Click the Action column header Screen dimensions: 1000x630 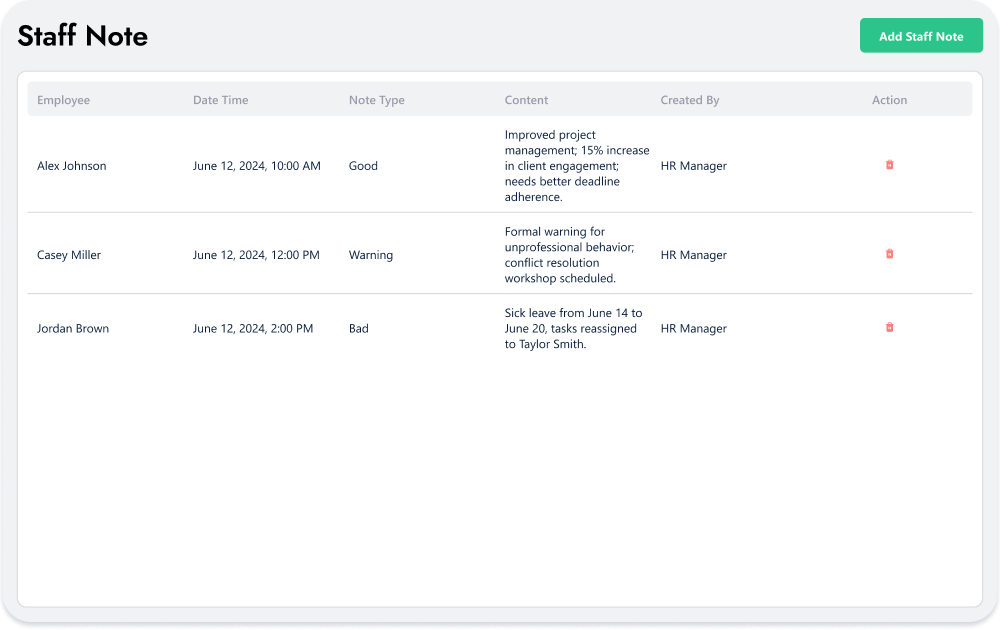coord(889,100)
